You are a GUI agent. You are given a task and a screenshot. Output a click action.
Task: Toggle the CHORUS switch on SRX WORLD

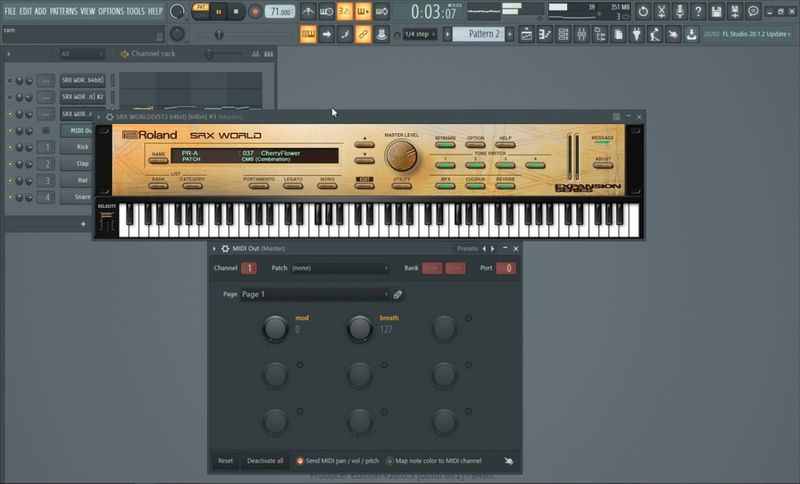(x=475, y=186)
